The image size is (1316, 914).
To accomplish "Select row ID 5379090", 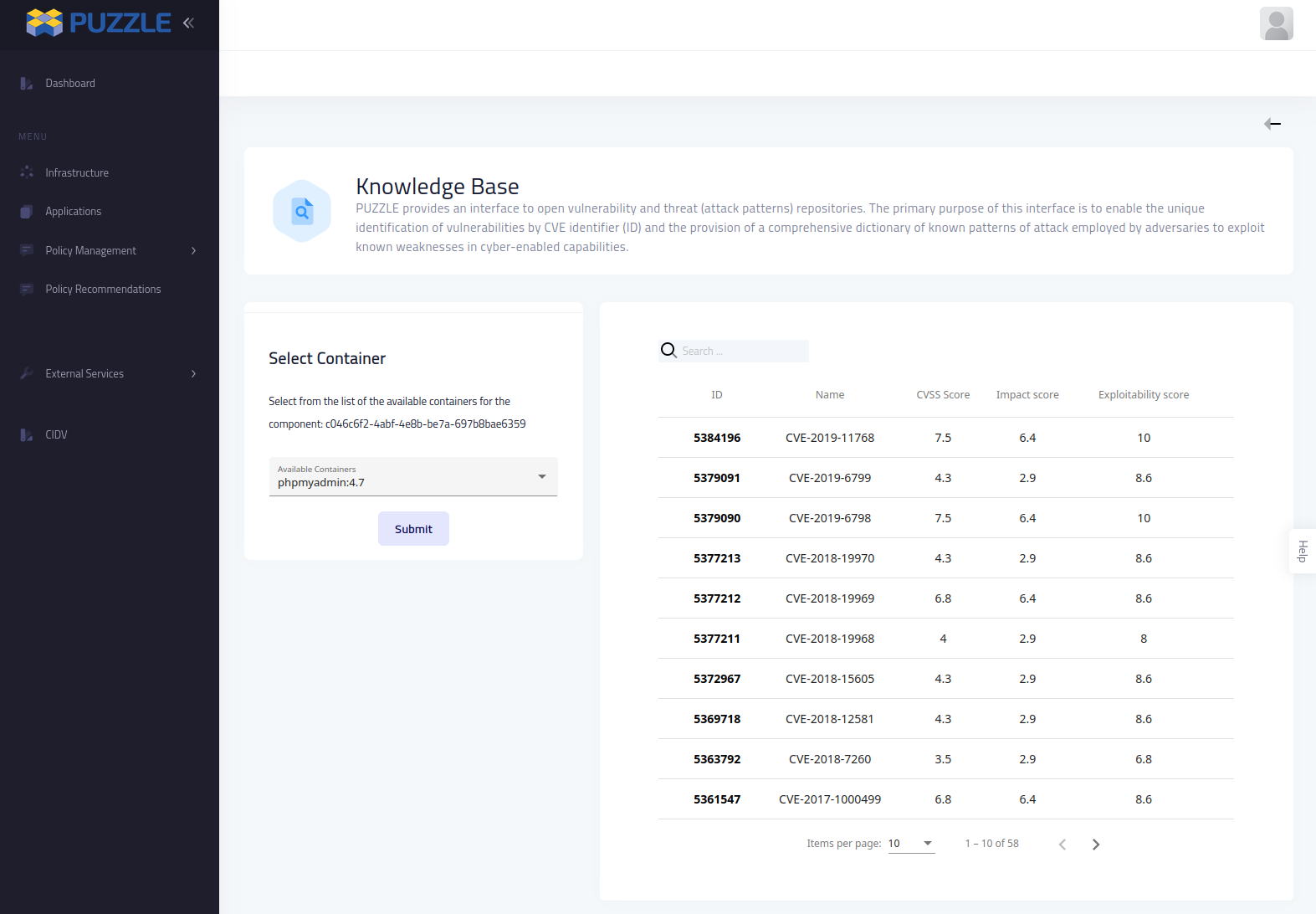I will tap(717, 518).
